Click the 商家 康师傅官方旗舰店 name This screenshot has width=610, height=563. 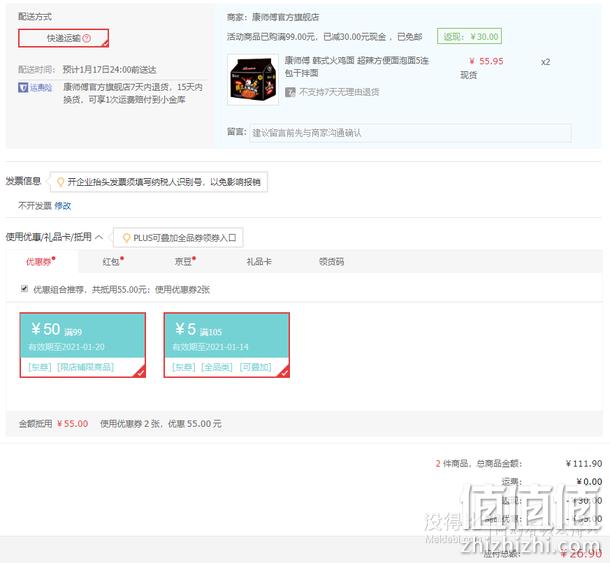point(286,17)
